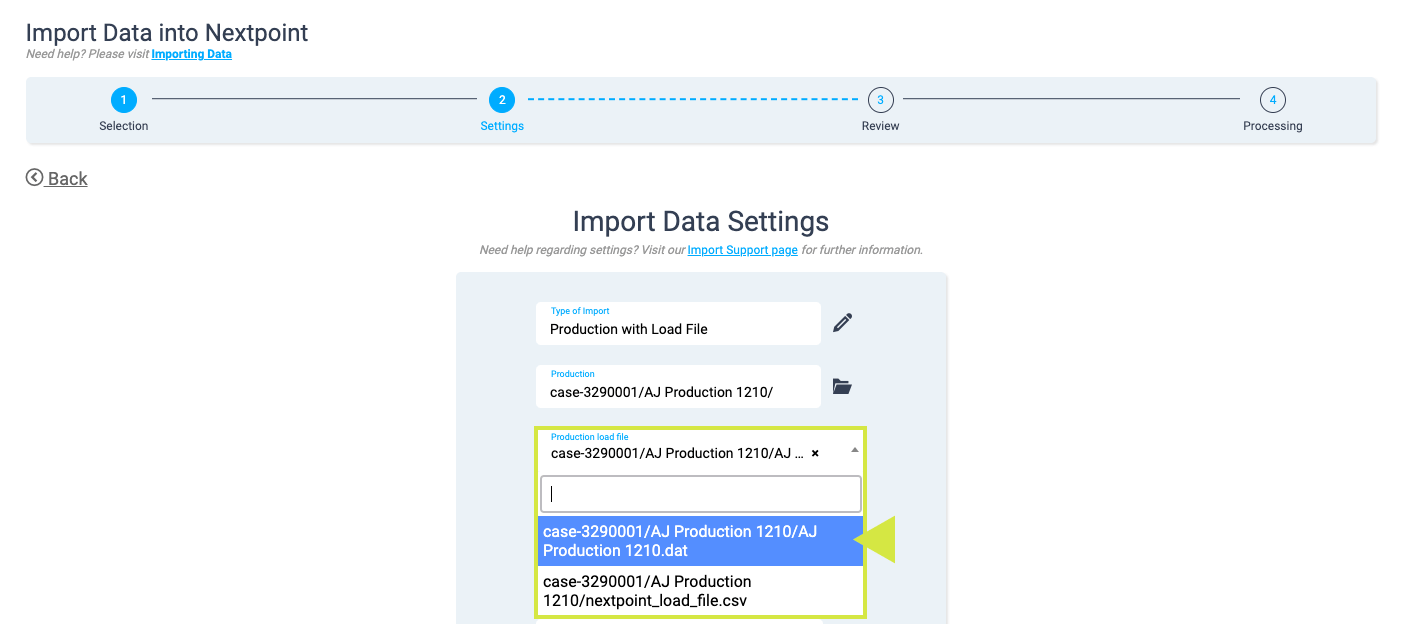The height and width of the screenshot is (624, 1401).
Task: Open the Importing Data help link
Action: [x=191, y=54]
